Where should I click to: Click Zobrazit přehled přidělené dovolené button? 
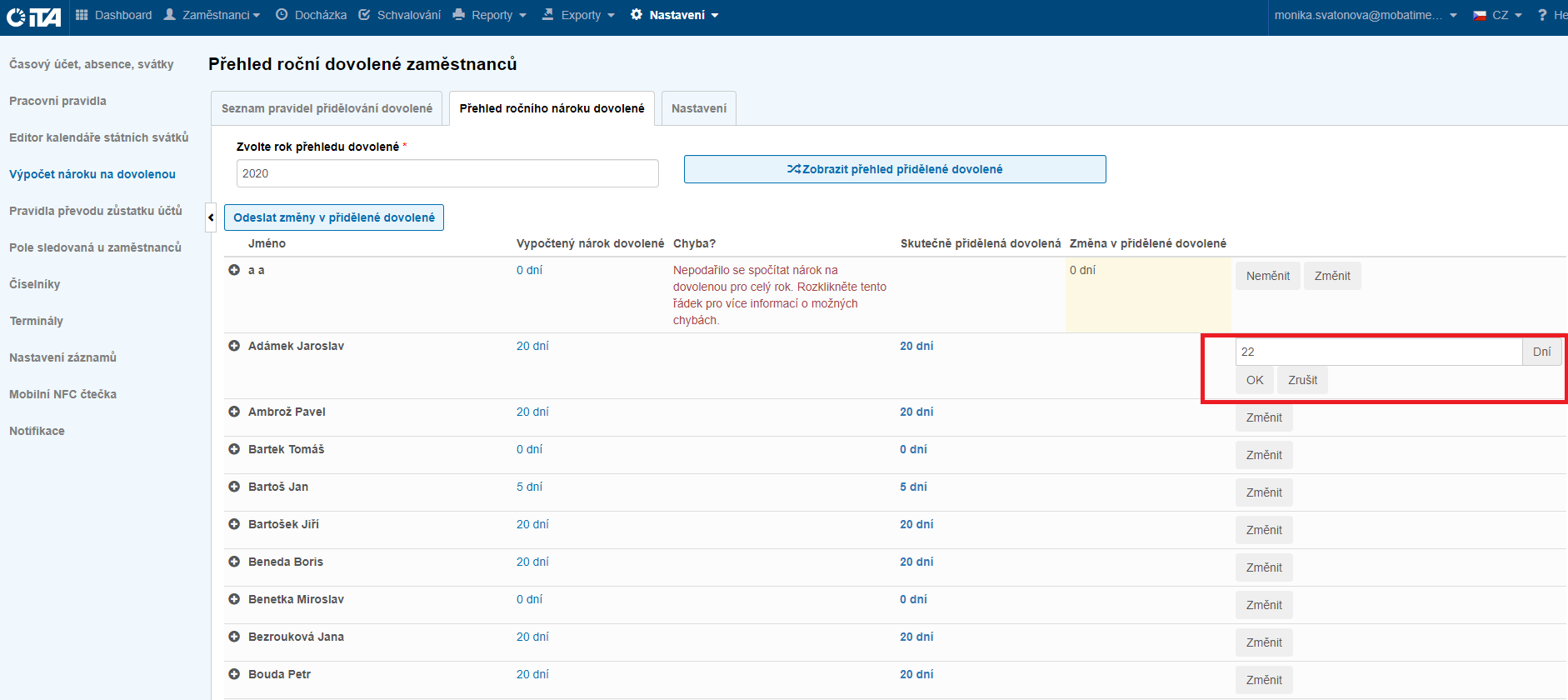pos(895,169)
